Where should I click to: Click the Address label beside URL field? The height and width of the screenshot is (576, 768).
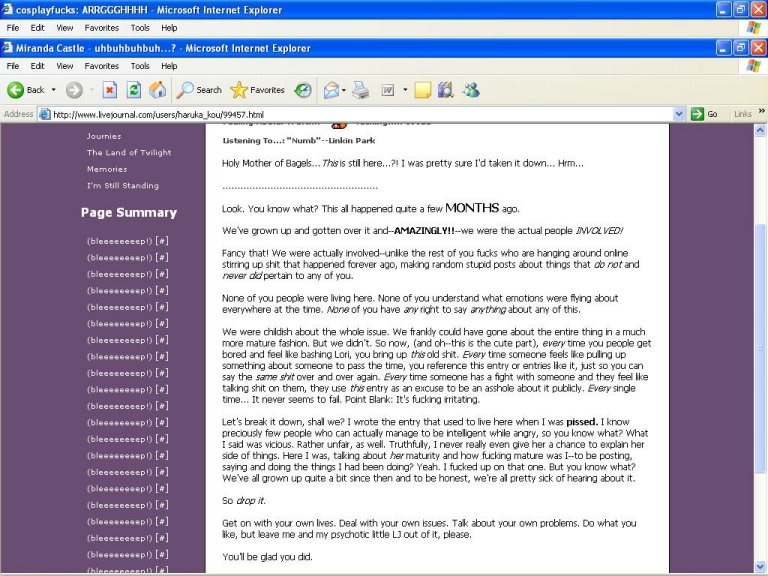pos(18,114)
